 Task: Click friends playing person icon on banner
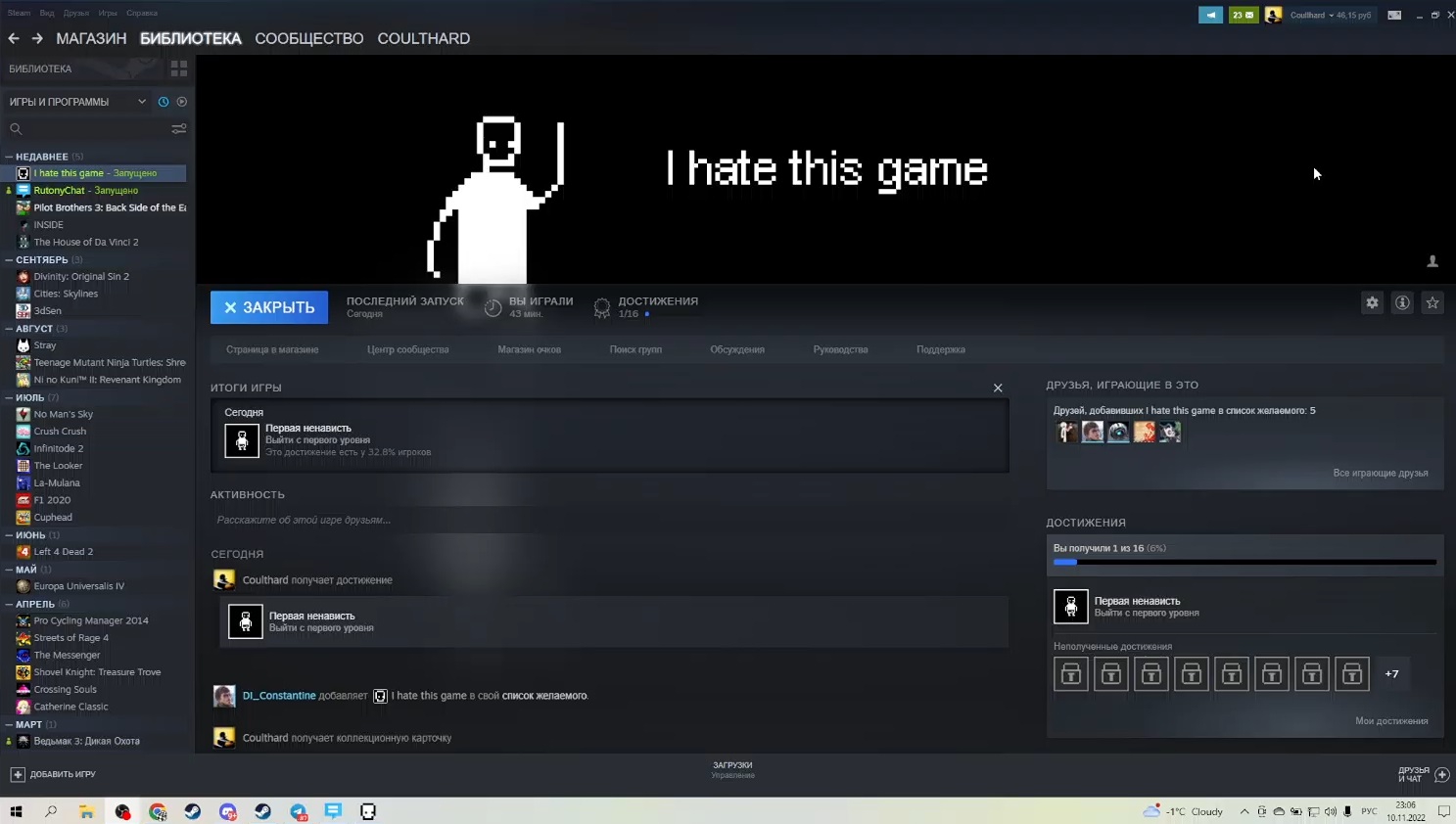1433,261
